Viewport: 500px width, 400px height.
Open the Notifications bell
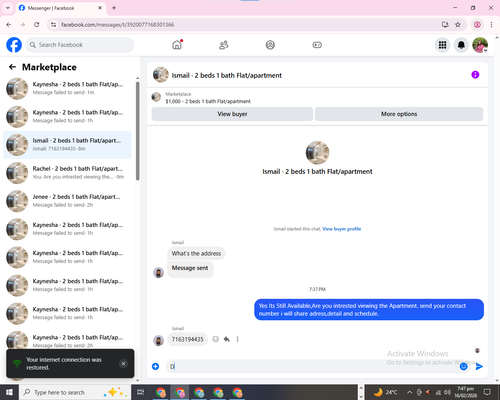[x=461, y=45]
